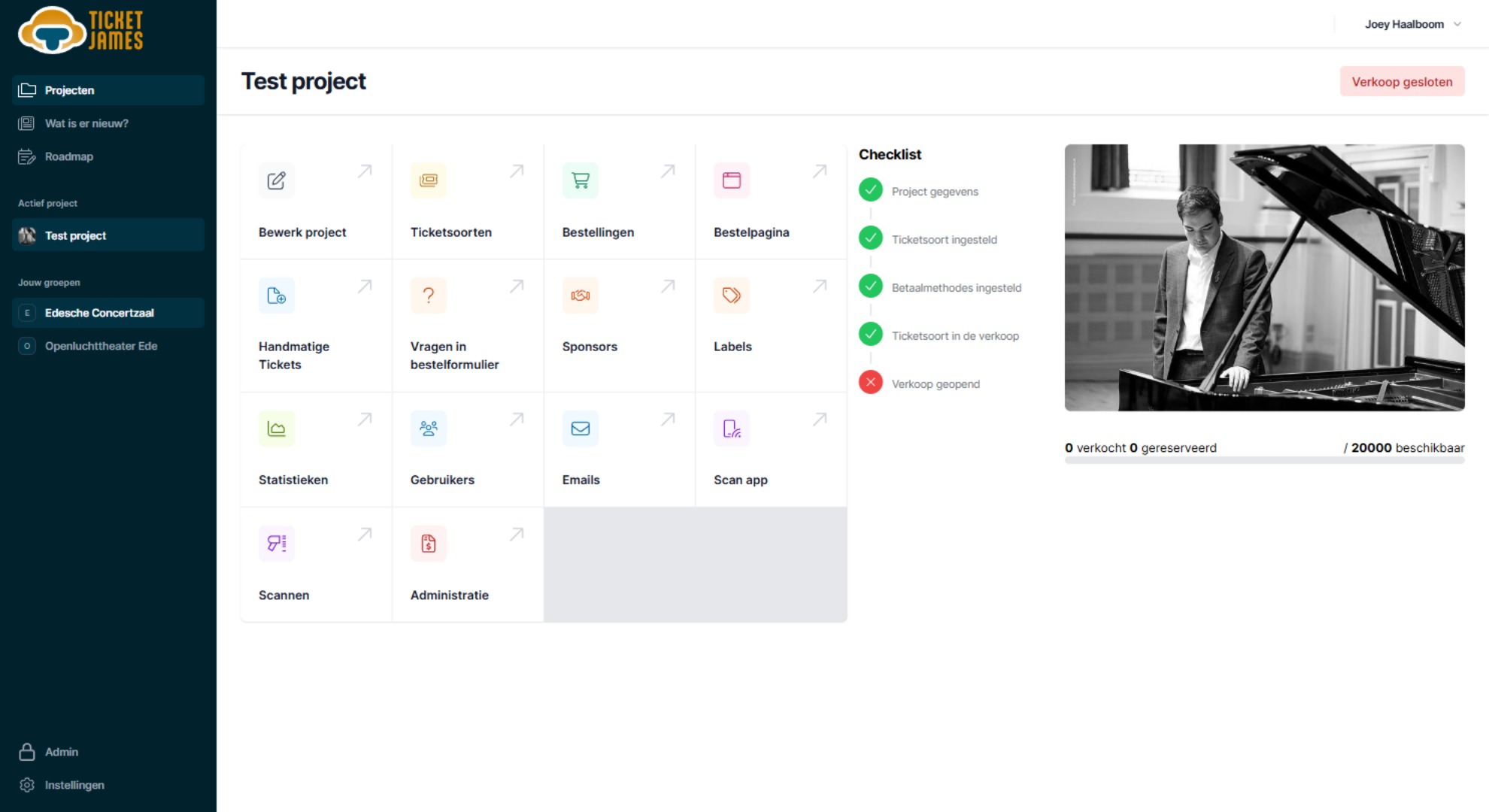This screenshot has height=812, width=1489.
Task: Click Project gegevens checklist text
Action: [935, 192]
